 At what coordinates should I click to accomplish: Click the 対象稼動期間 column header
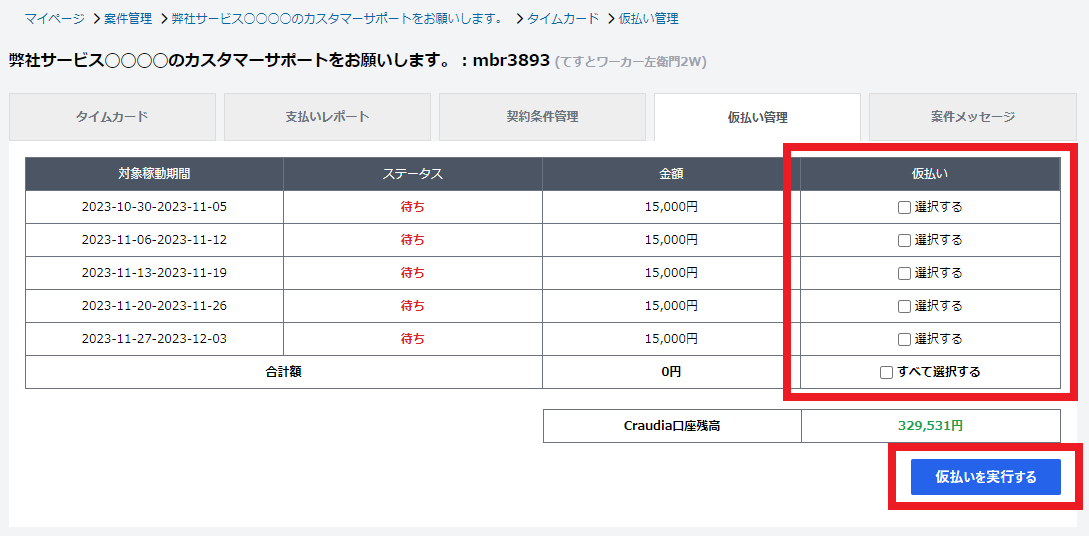(154, 174)
